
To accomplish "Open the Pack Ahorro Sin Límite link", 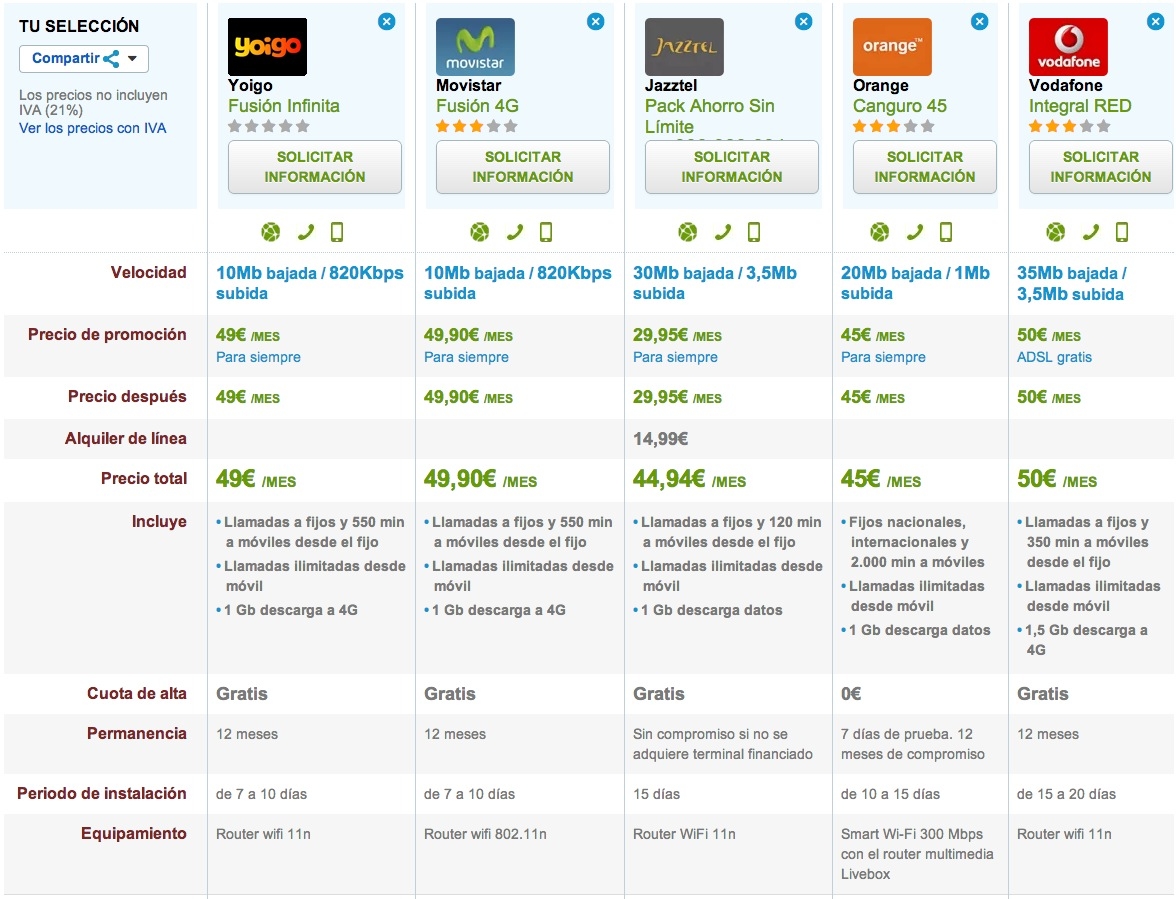I will [x=710, y=116].
